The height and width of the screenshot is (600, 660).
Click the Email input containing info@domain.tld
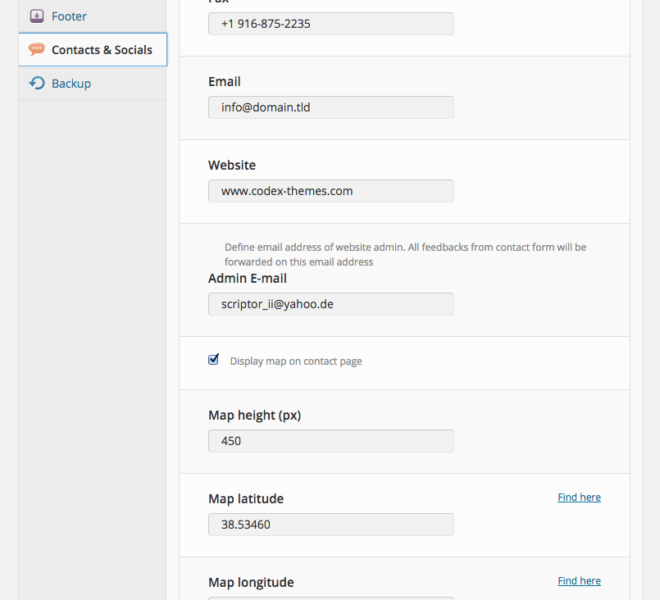coord(330,107)
